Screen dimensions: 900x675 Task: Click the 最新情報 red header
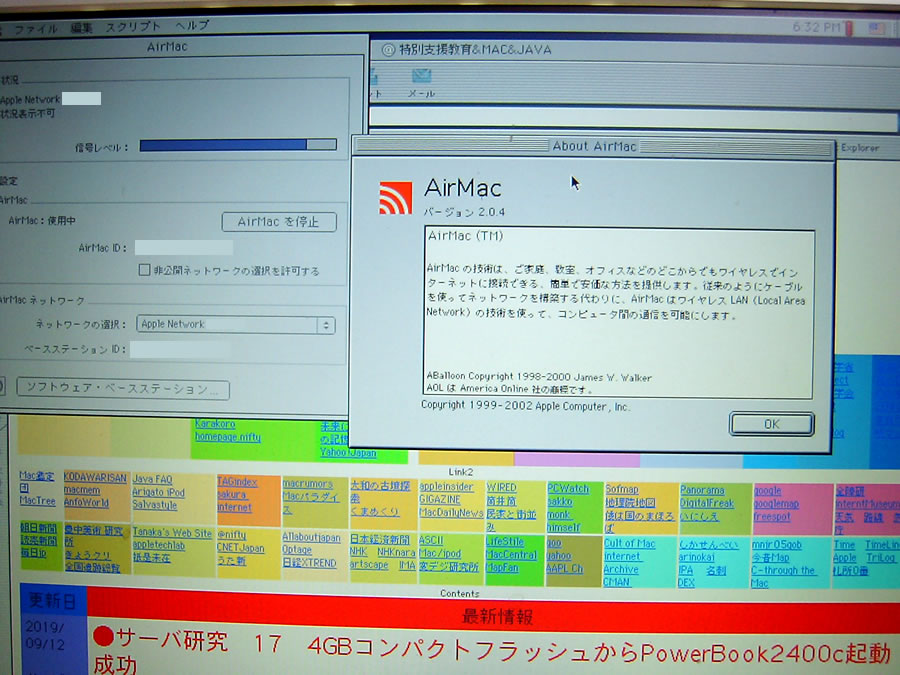pos(498,618)
